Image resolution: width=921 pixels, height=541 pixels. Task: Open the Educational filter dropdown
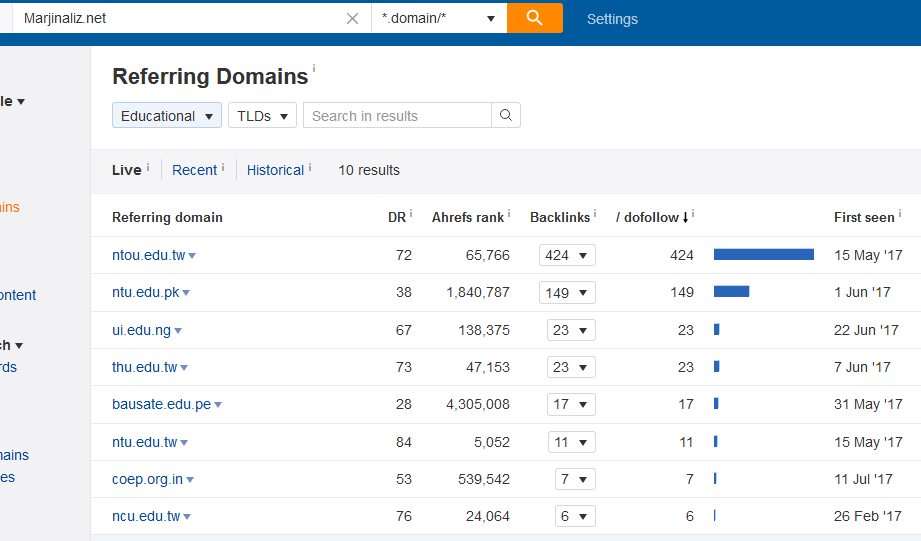(x=167, y=115)
